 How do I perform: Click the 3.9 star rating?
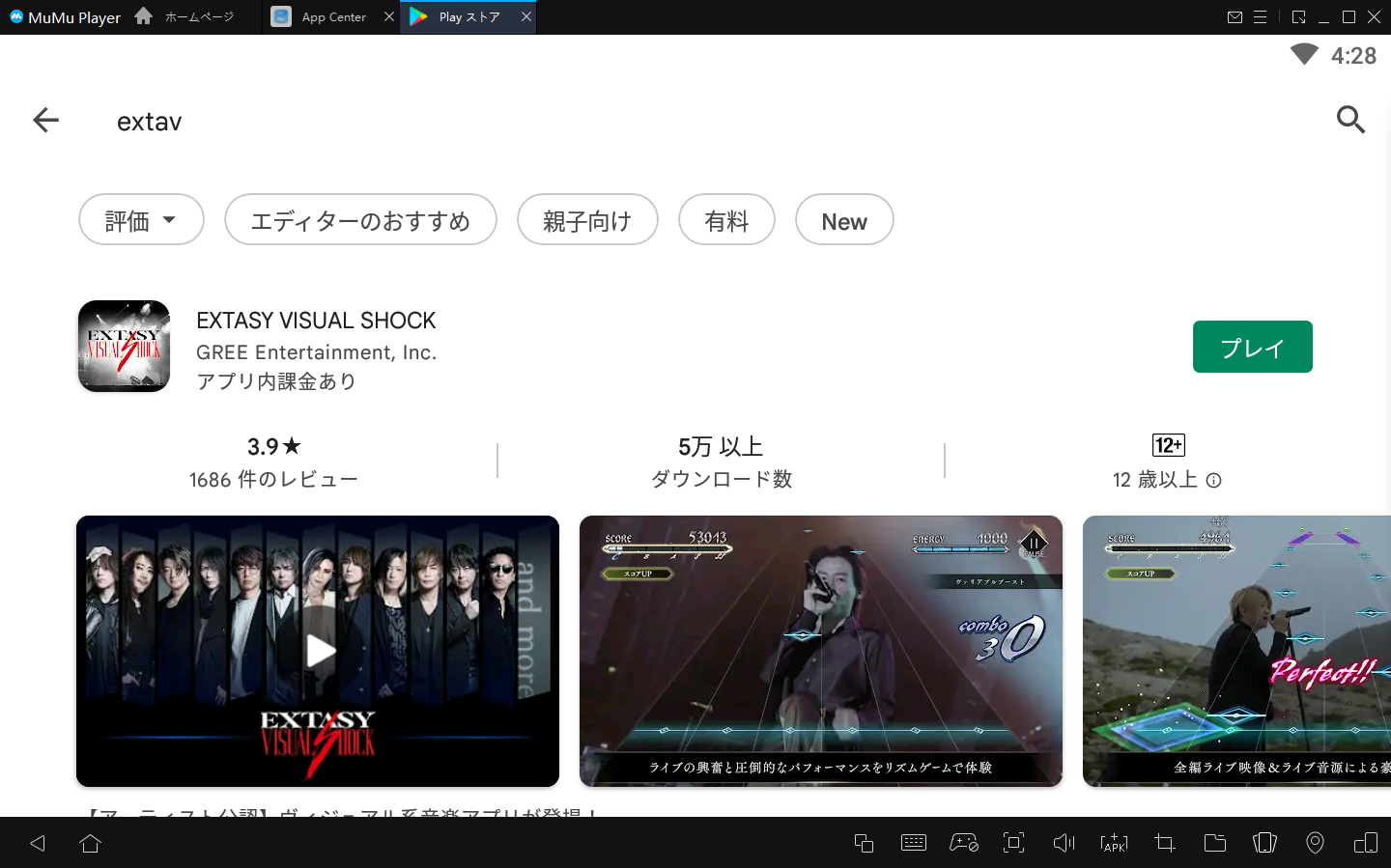[274, 446]
